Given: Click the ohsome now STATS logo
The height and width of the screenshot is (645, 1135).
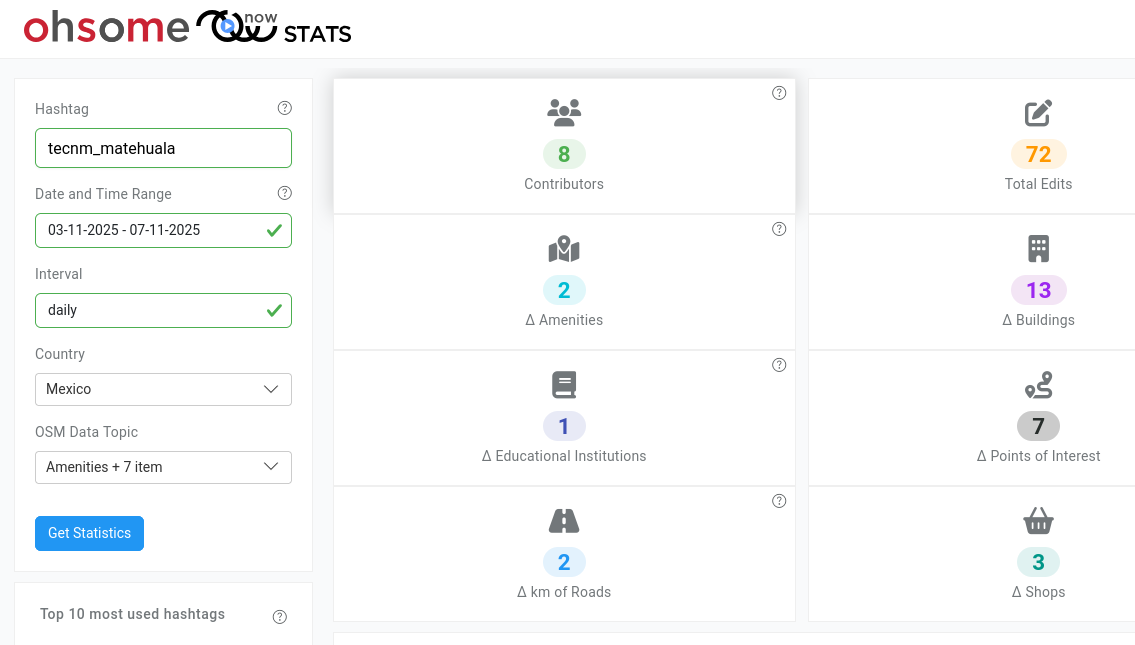Looking at the screenshot, I should [187, 29].
